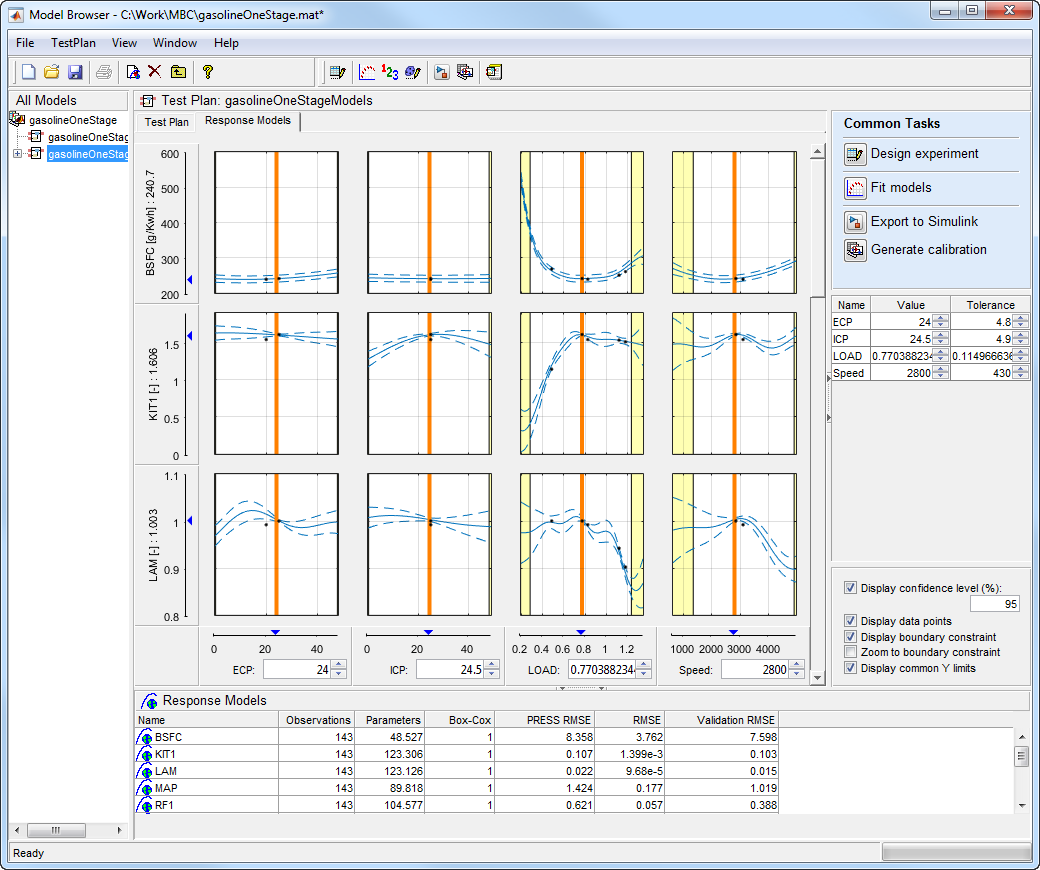Increase the ECP tolerance using its stepper

coord(1020,318)
